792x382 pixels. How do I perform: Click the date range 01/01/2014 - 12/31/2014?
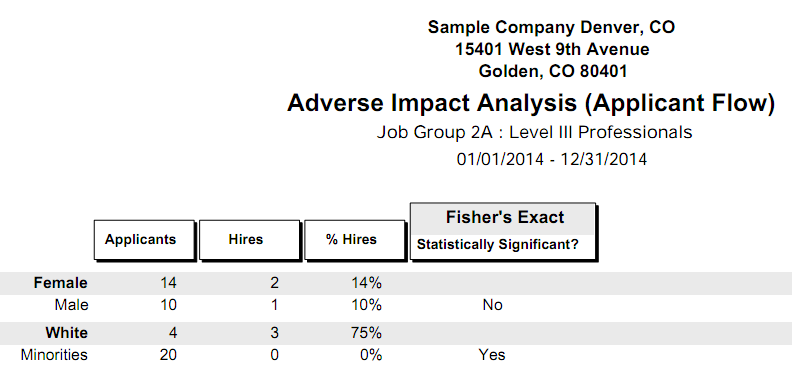point(552,160)
